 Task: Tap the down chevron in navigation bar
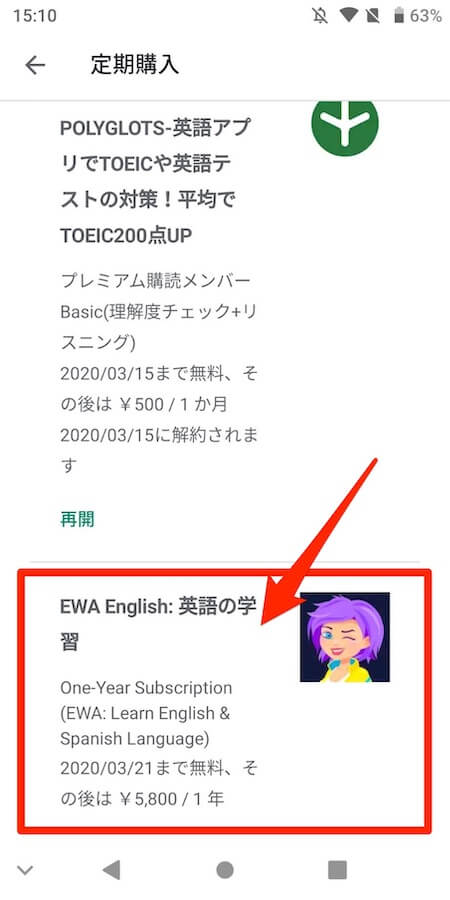click(25, 870)
